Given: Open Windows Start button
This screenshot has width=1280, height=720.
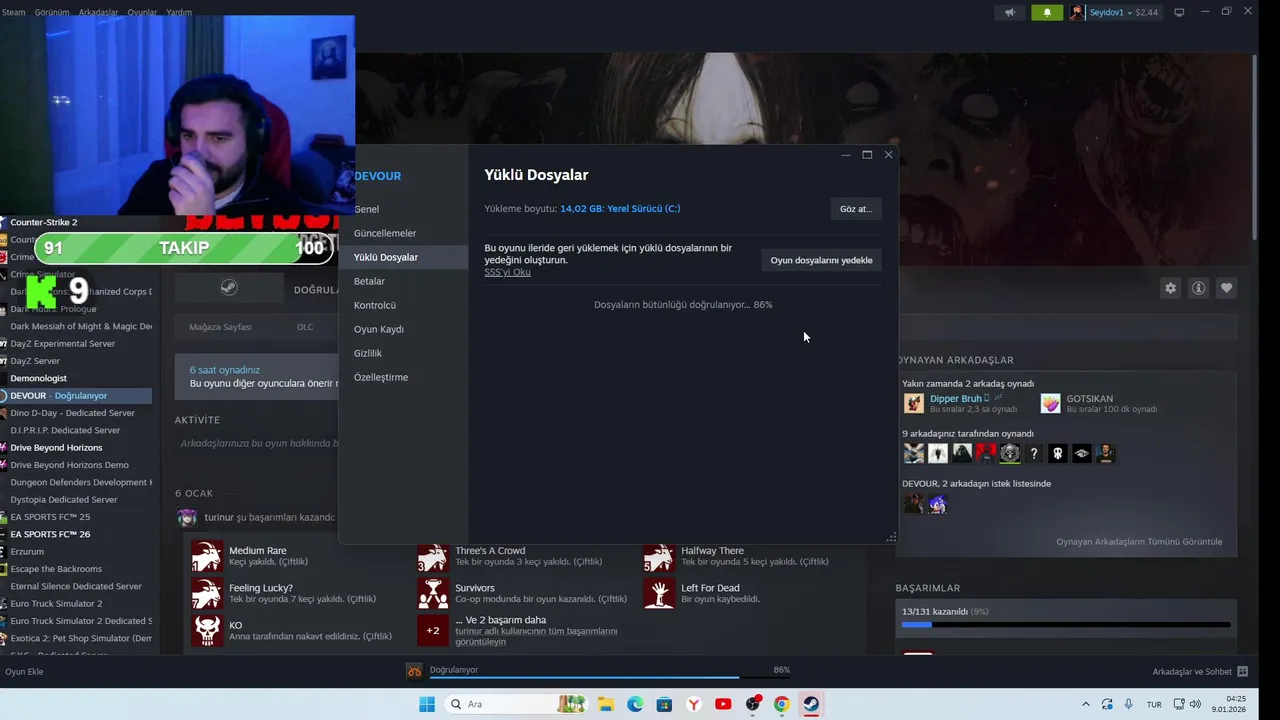Looking at the screenshot, I should (427, 704).
